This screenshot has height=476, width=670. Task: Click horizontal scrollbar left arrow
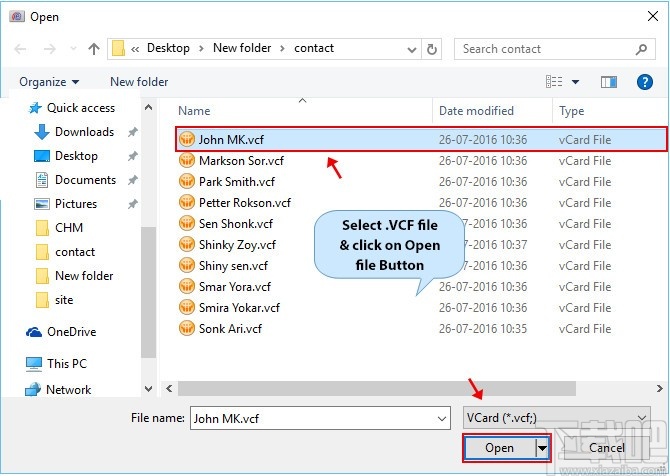(x=169, y=388)
